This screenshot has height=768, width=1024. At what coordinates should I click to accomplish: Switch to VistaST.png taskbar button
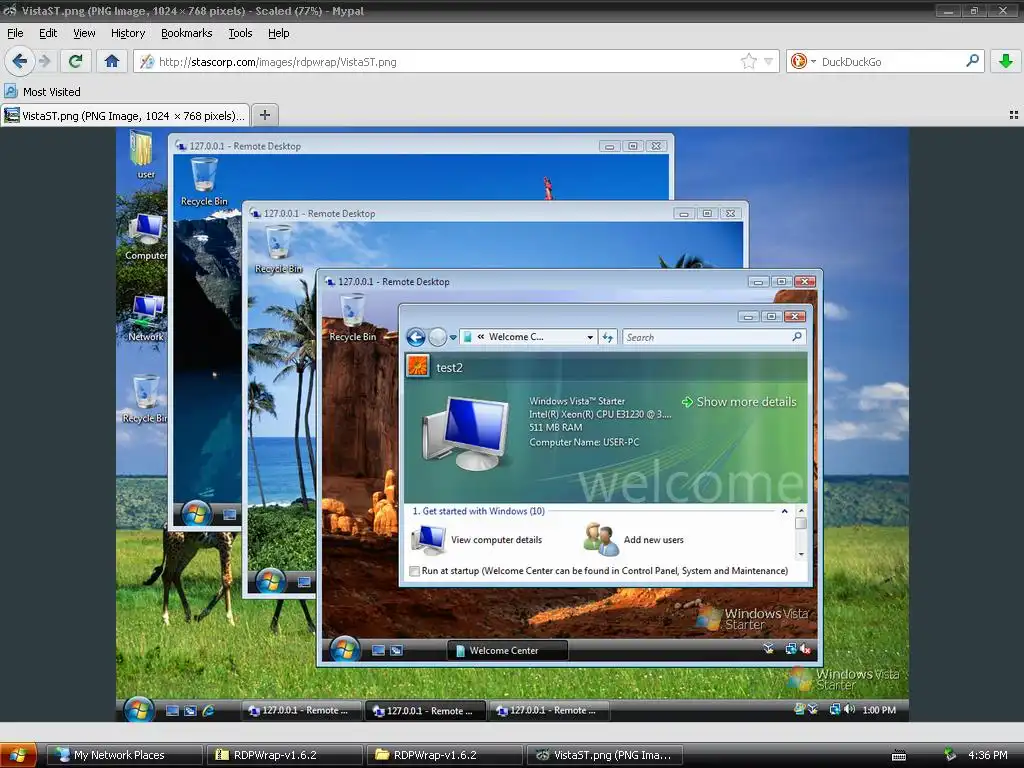pos(605,755)
